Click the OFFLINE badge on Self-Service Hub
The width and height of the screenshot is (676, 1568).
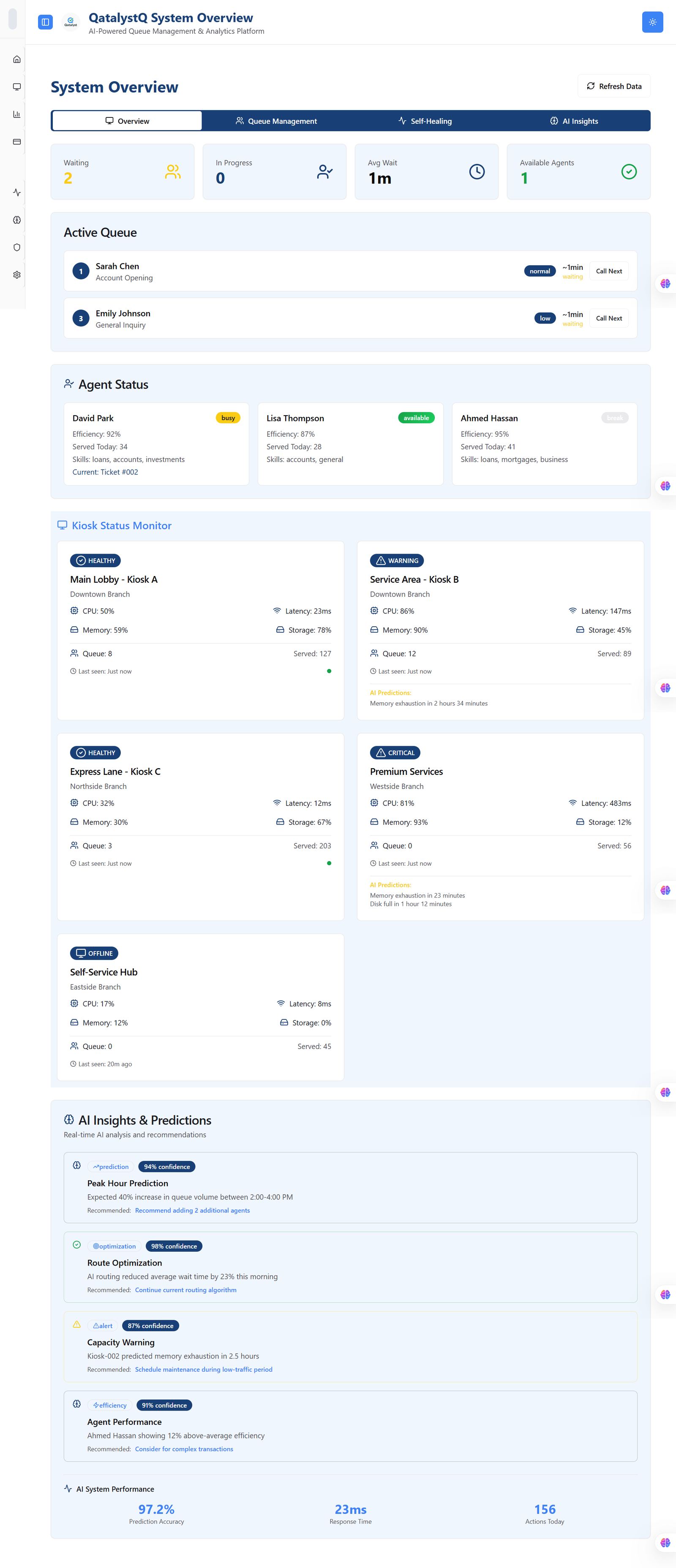pos(94,953)
